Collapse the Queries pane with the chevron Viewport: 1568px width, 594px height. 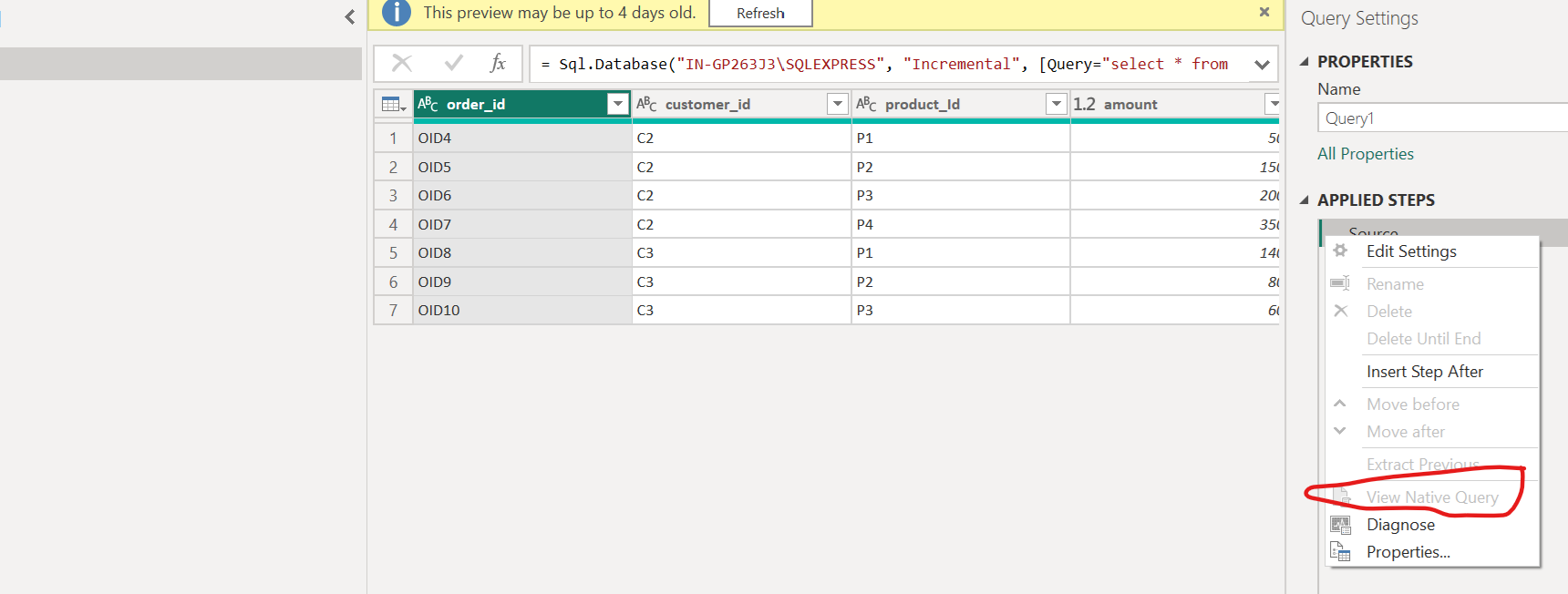click(x=350, y=16)
